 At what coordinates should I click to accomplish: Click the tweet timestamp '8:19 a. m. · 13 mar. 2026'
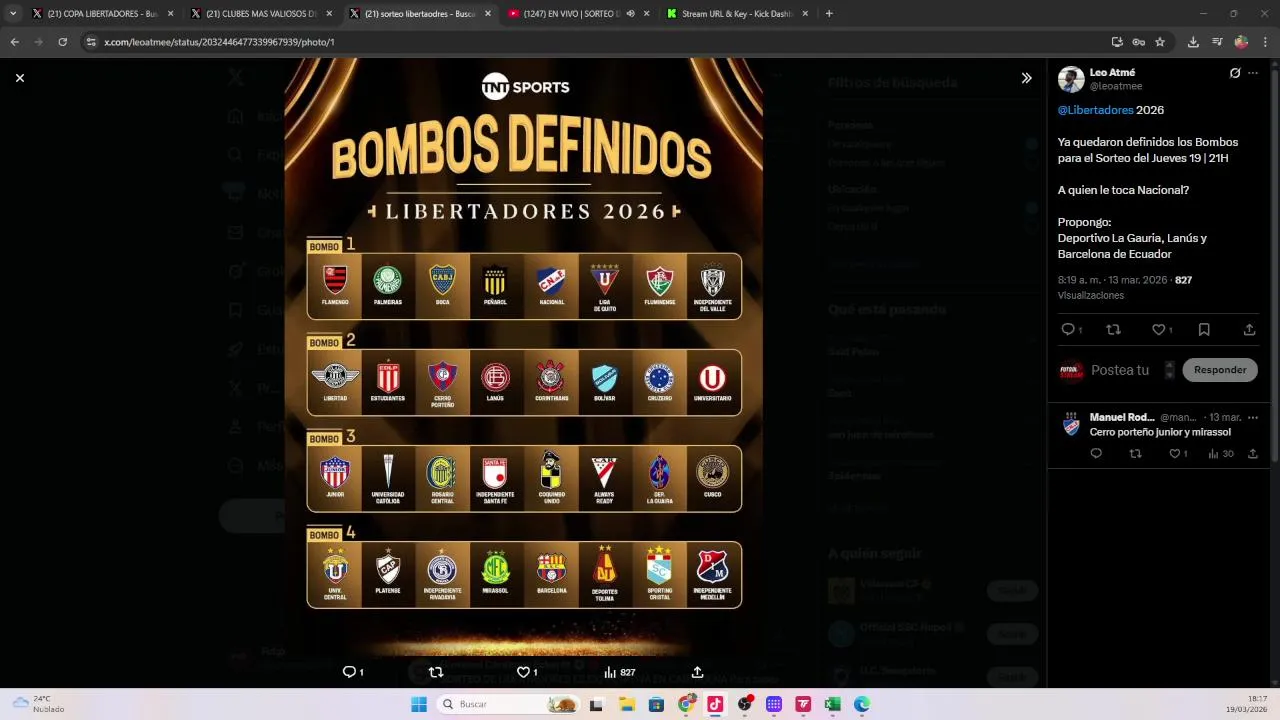pos(1113,280)
